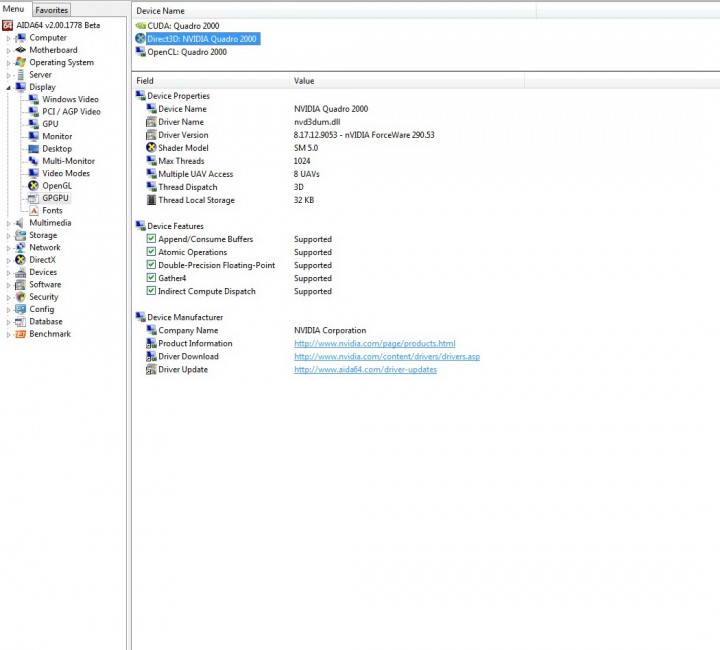Expand the Operating System node
Image resolution: width=720 pixels, height=650 pixels.
coord(8,63)
